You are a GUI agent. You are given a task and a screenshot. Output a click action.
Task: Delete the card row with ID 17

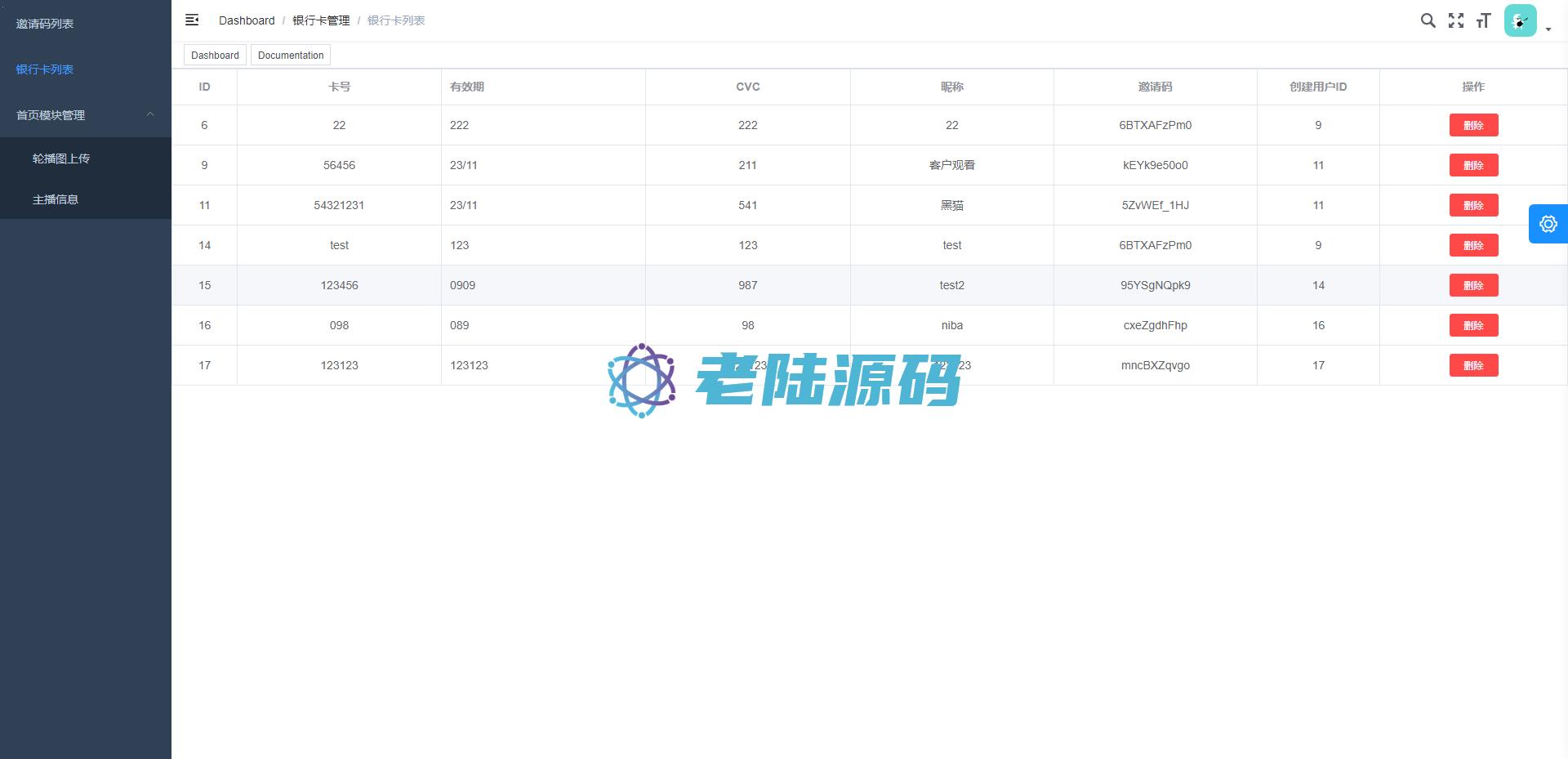tap(1473, 365)
